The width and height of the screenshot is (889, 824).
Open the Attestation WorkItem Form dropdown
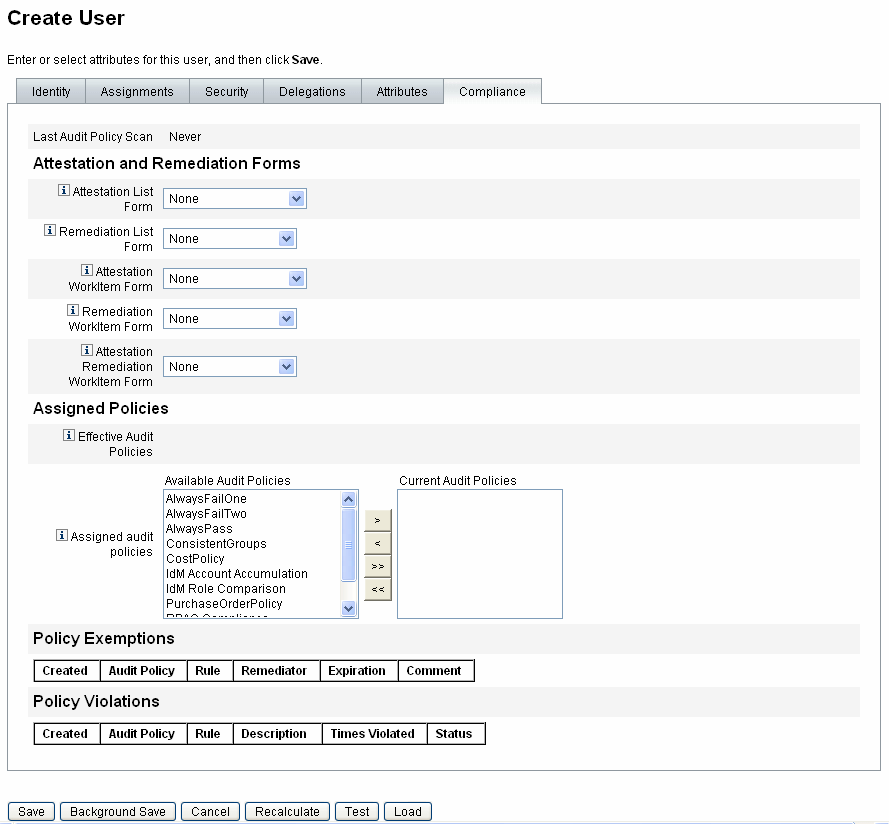[x=235, y=279]
